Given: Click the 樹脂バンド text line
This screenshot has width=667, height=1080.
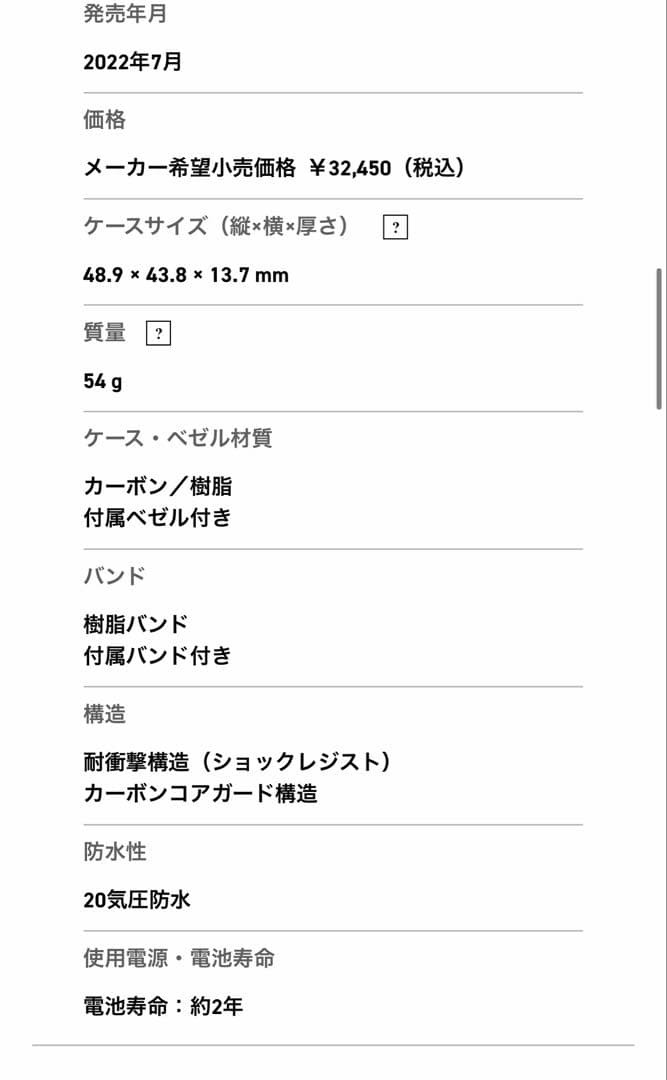Looking at the screenshot, I should (136, 624).
